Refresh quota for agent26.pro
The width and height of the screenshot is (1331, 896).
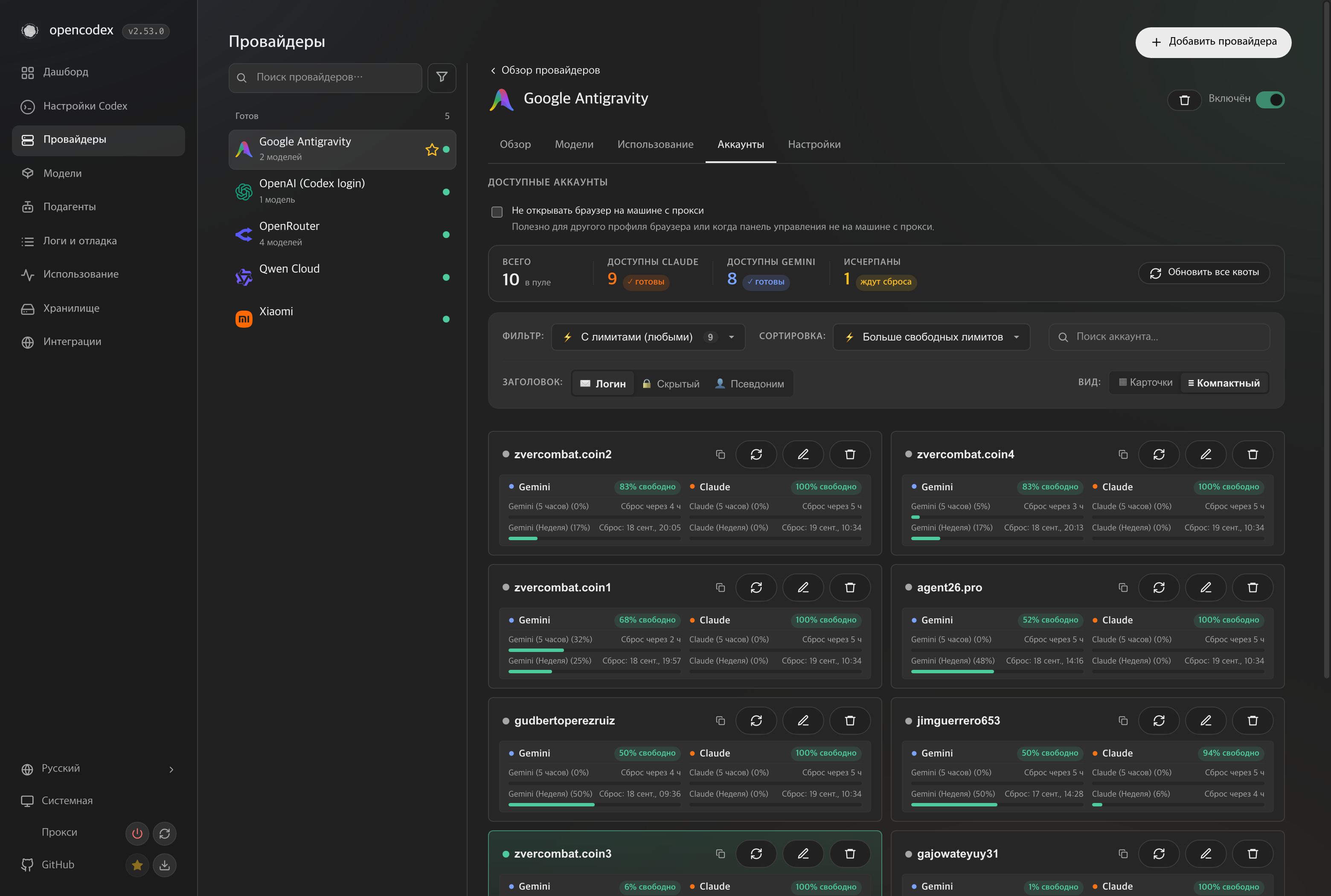point(1159,588)
